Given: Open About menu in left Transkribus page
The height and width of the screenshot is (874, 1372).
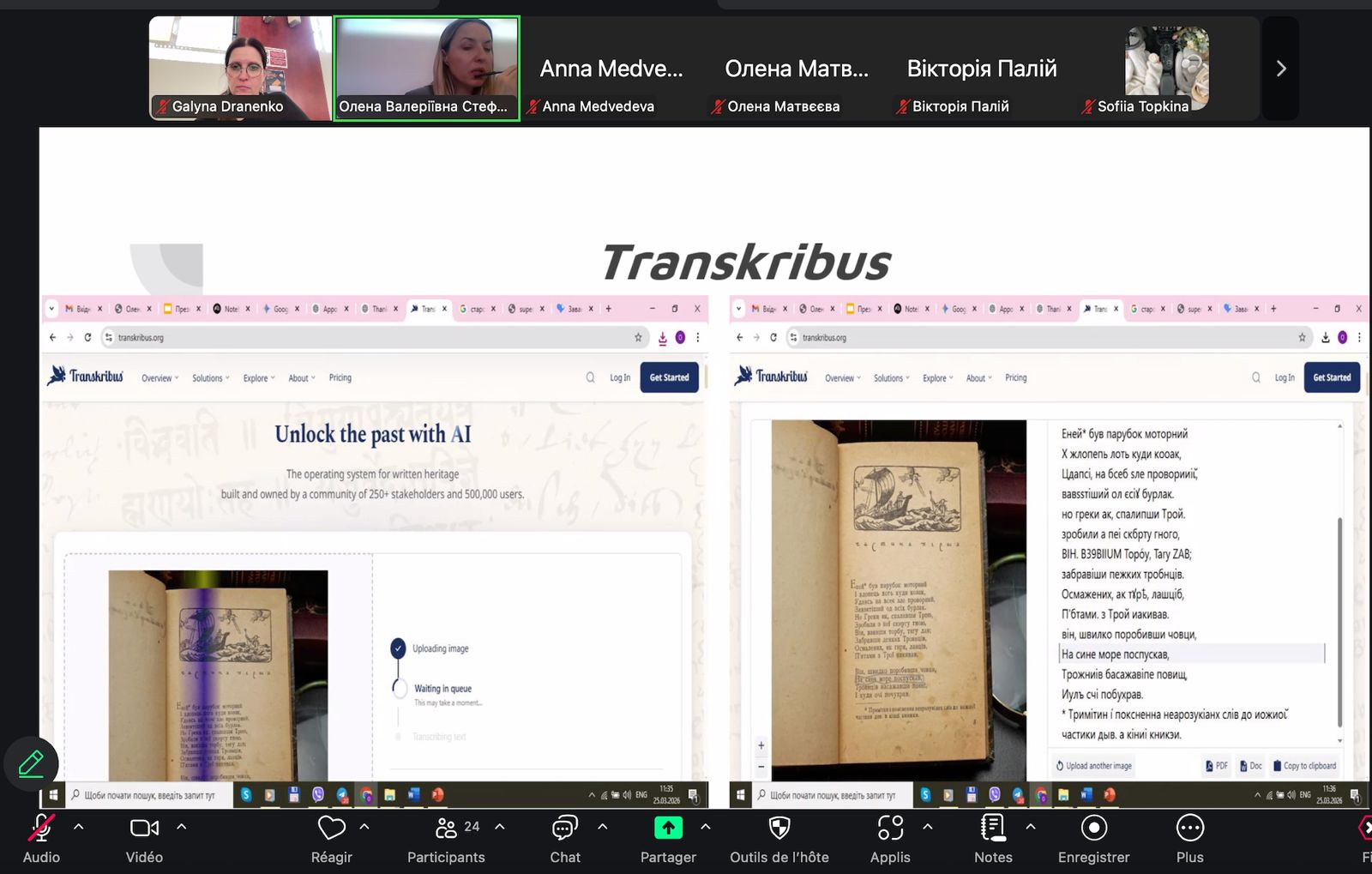Looking at the screenshot, I should point(302,378).
